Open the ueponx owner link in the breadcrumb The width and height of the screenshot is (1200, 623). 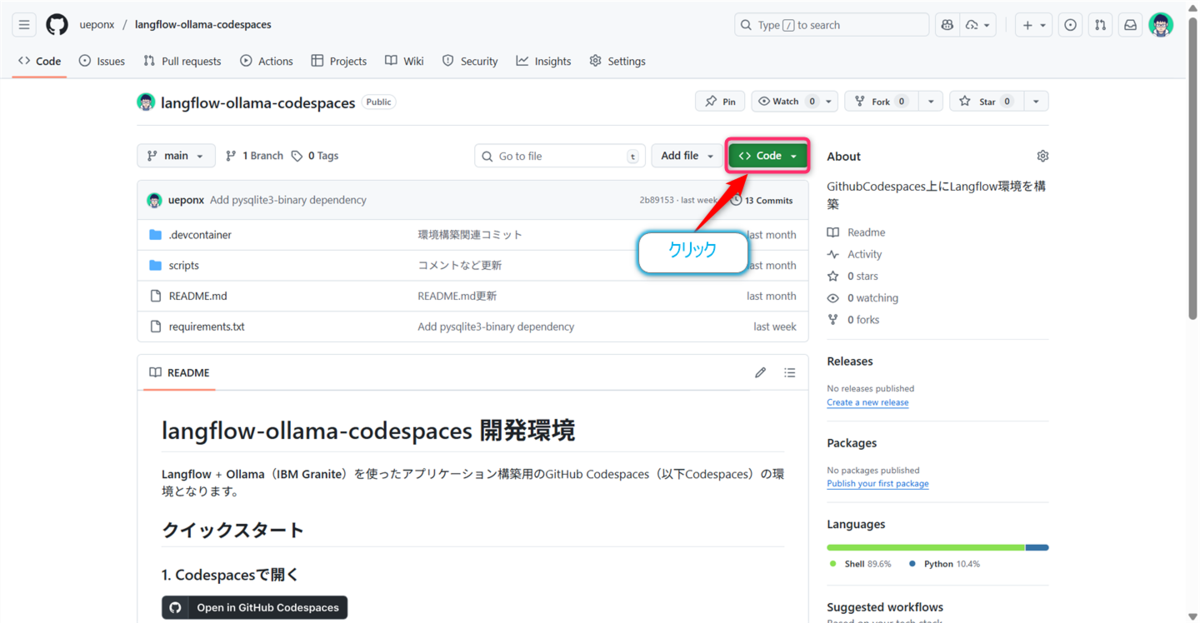tap(97, 25)
